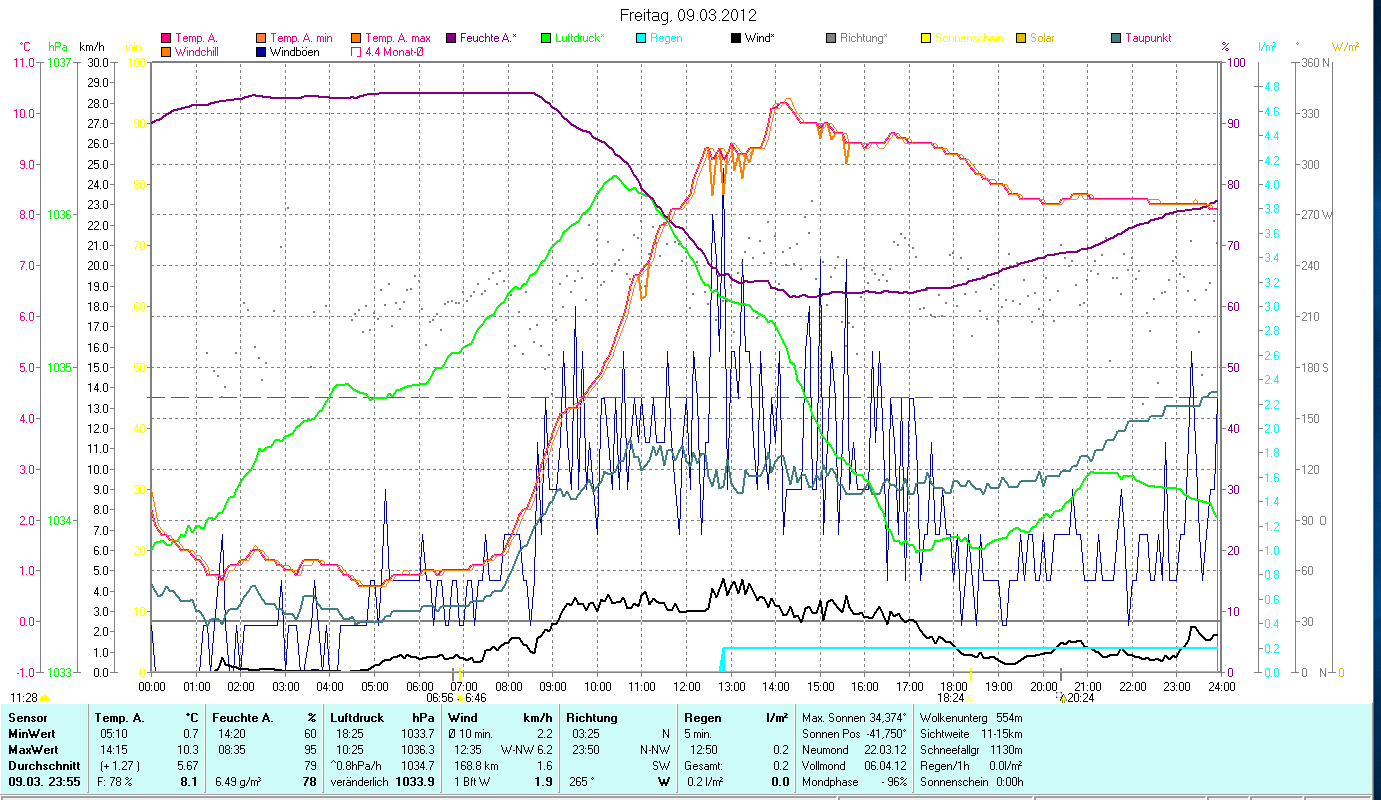Click the yellow Sonnenschein legend square
The height and width of the screenshot is (800, 1381).
(x=925, y=38)
